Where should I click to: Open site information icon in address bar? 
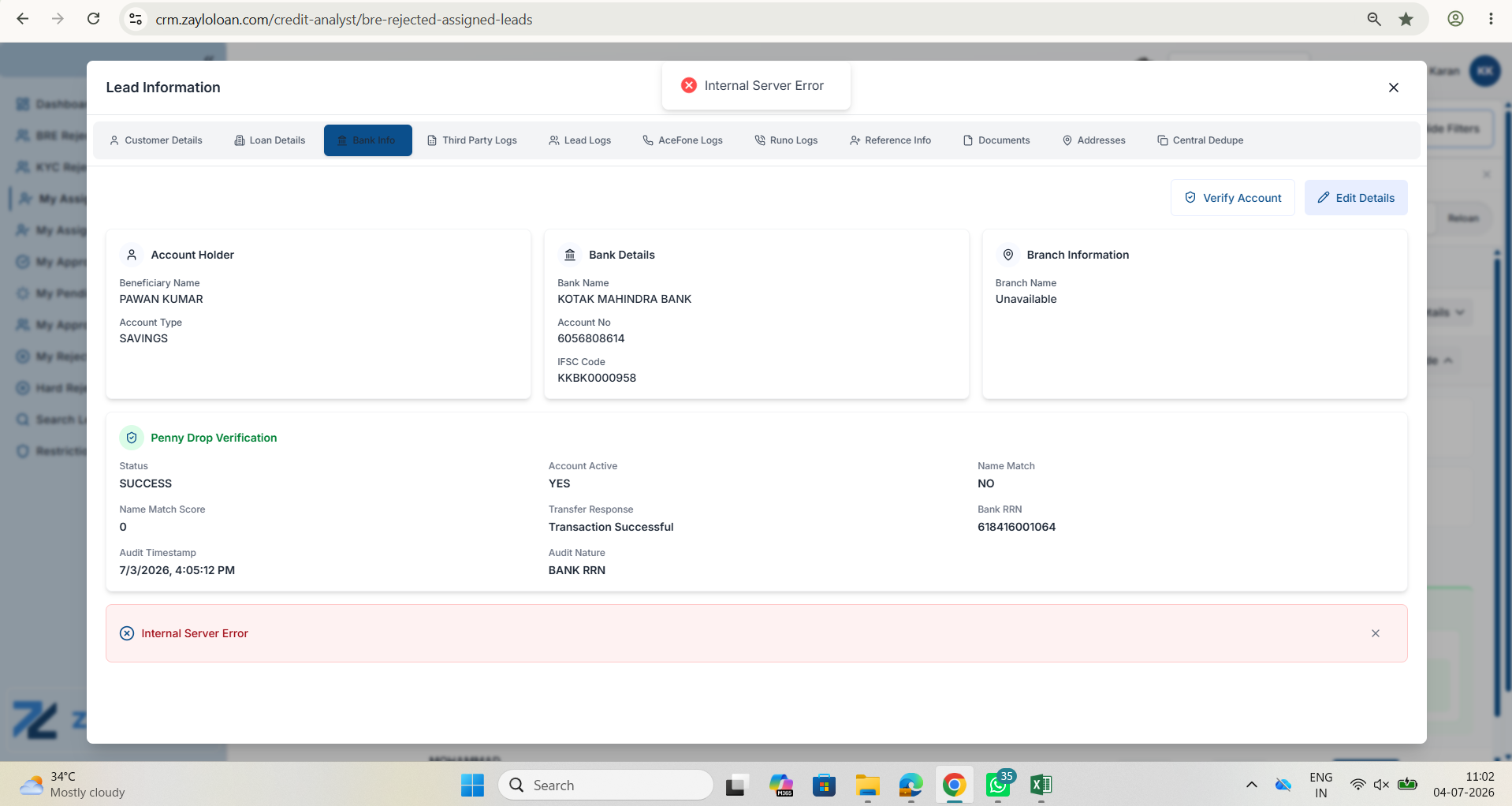136,19
